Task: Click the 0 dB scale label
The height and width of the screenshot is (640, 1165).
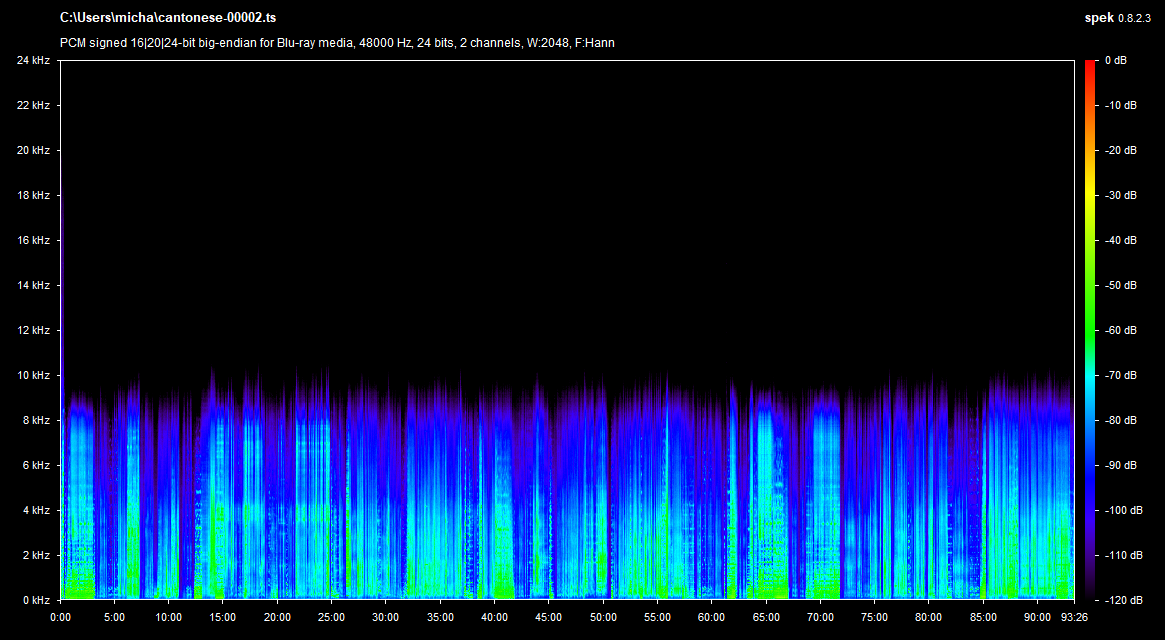Action: [x=1116, y=61]
